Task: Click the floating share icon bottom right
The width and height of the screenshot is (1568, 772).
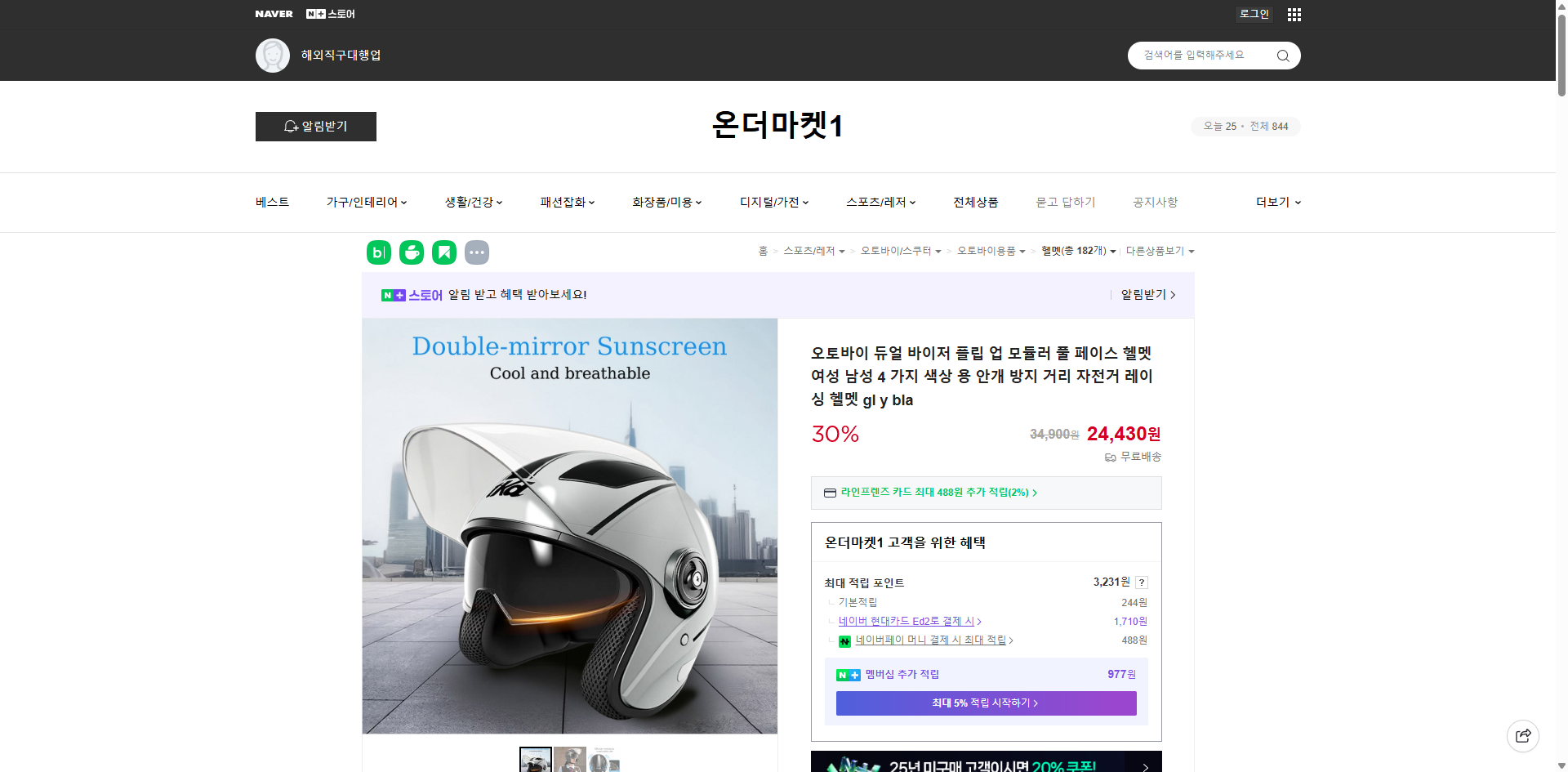Action: tap(1523, 735)
